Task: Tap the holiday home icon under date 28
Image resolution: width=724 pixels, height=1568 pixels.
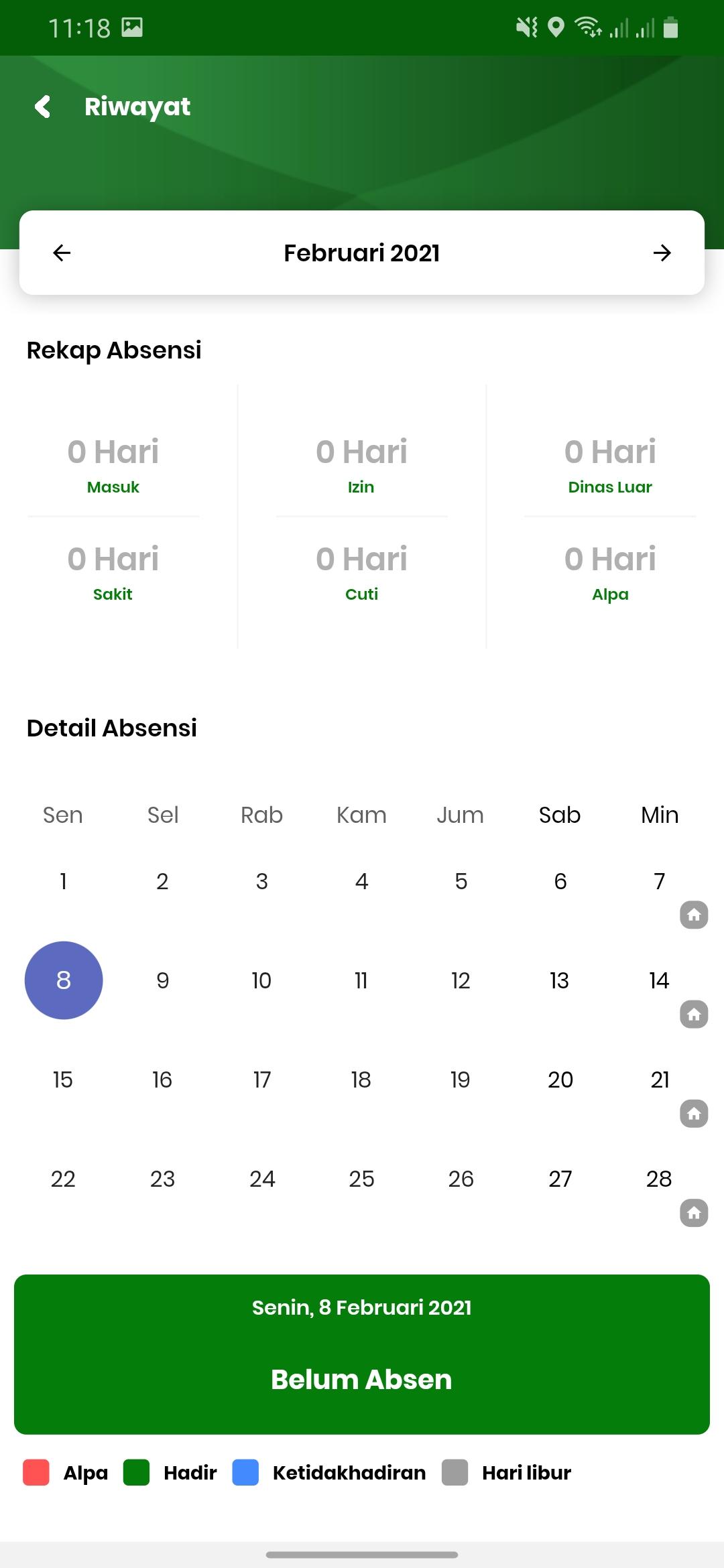Action: click(x=694, y=1212)
